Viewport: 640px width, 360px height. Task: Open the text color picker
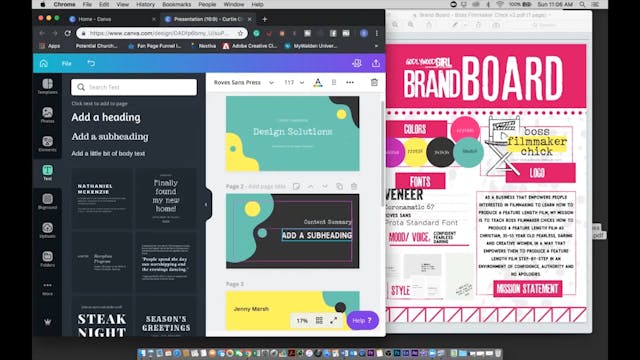[318, 83]
